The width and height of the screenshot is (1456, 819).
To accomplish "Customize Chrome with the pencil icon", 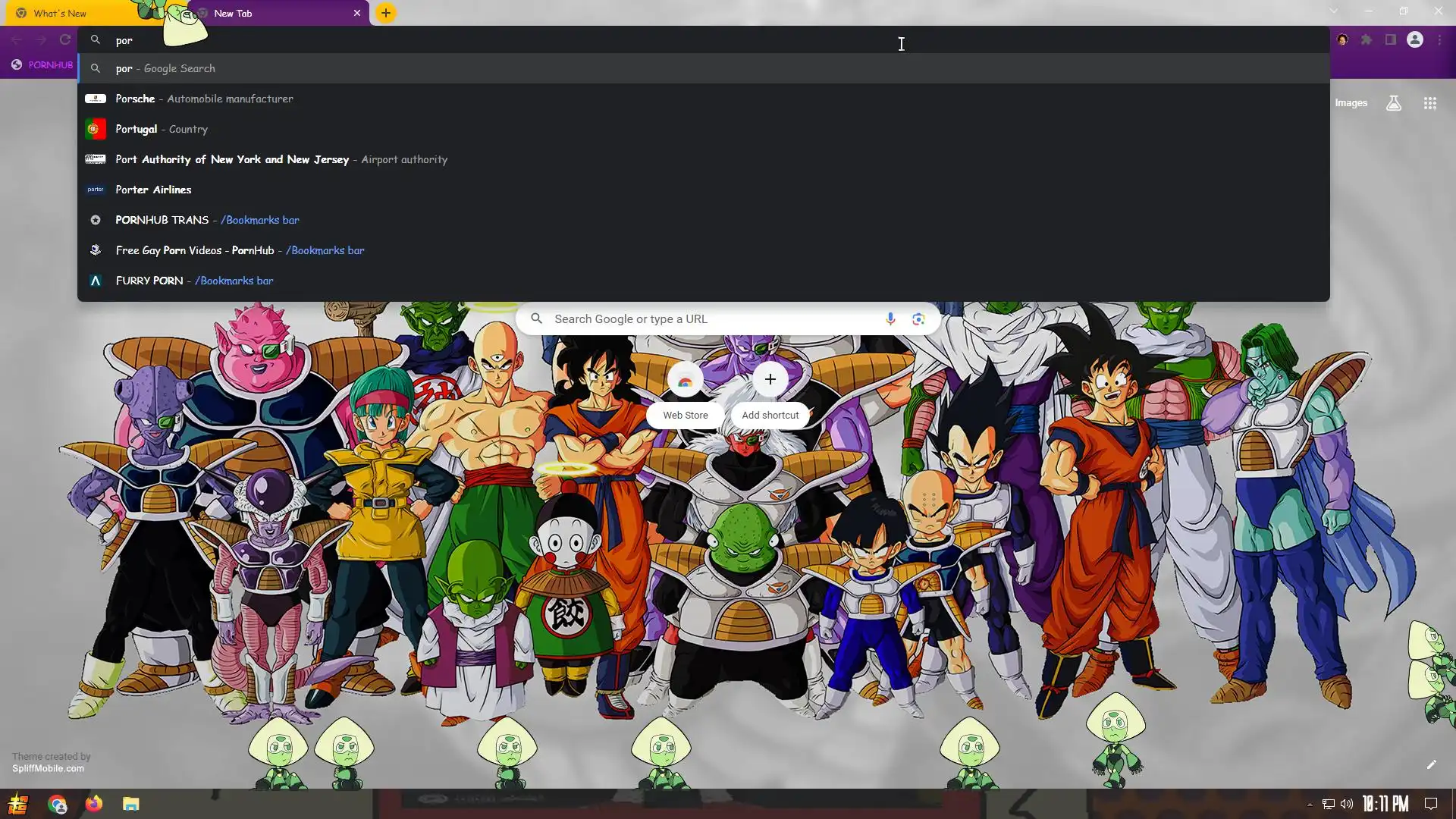I will [x=1431, y=764].
